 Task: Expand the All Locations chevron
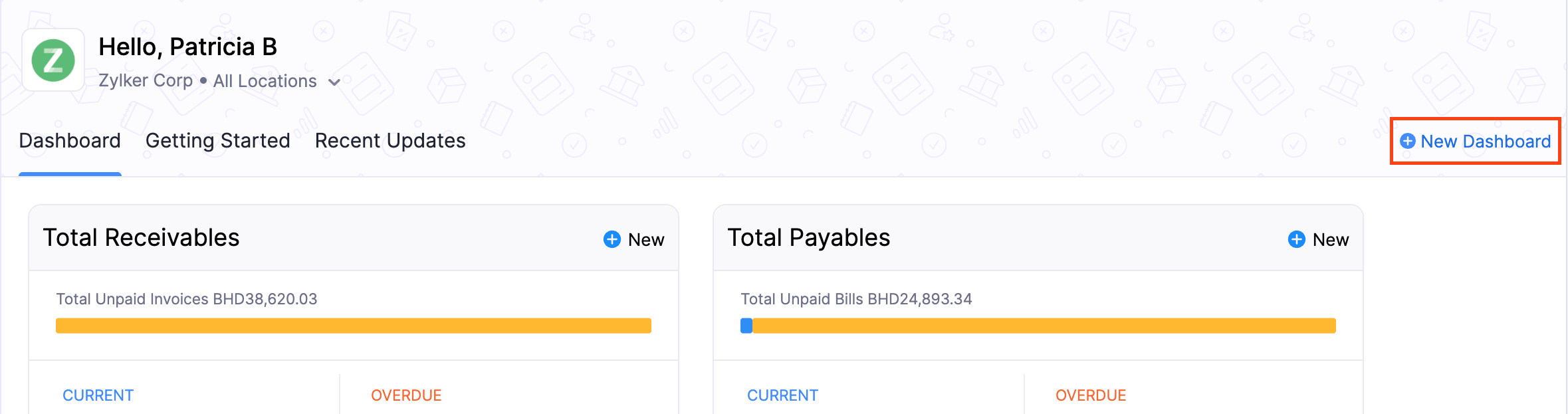[334, 82]
